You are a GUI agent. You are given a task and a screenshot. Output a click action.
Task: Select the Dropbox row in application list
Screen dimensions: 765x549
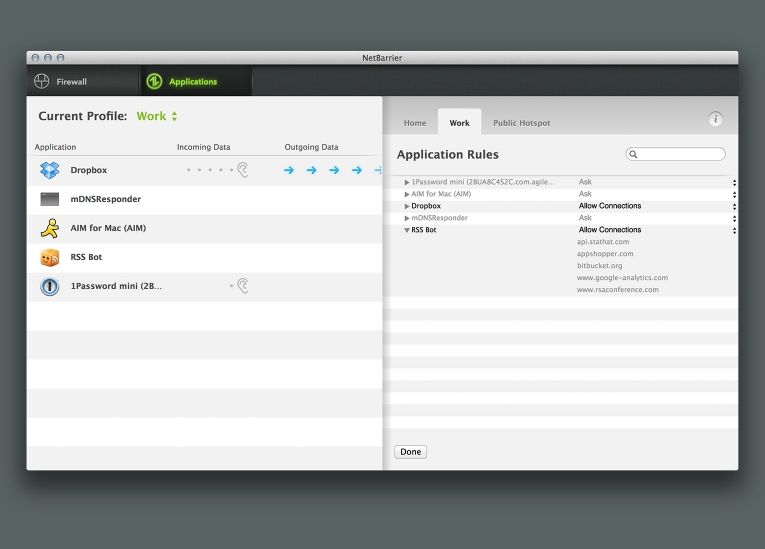pyautogui.click(x=205, y=170)
